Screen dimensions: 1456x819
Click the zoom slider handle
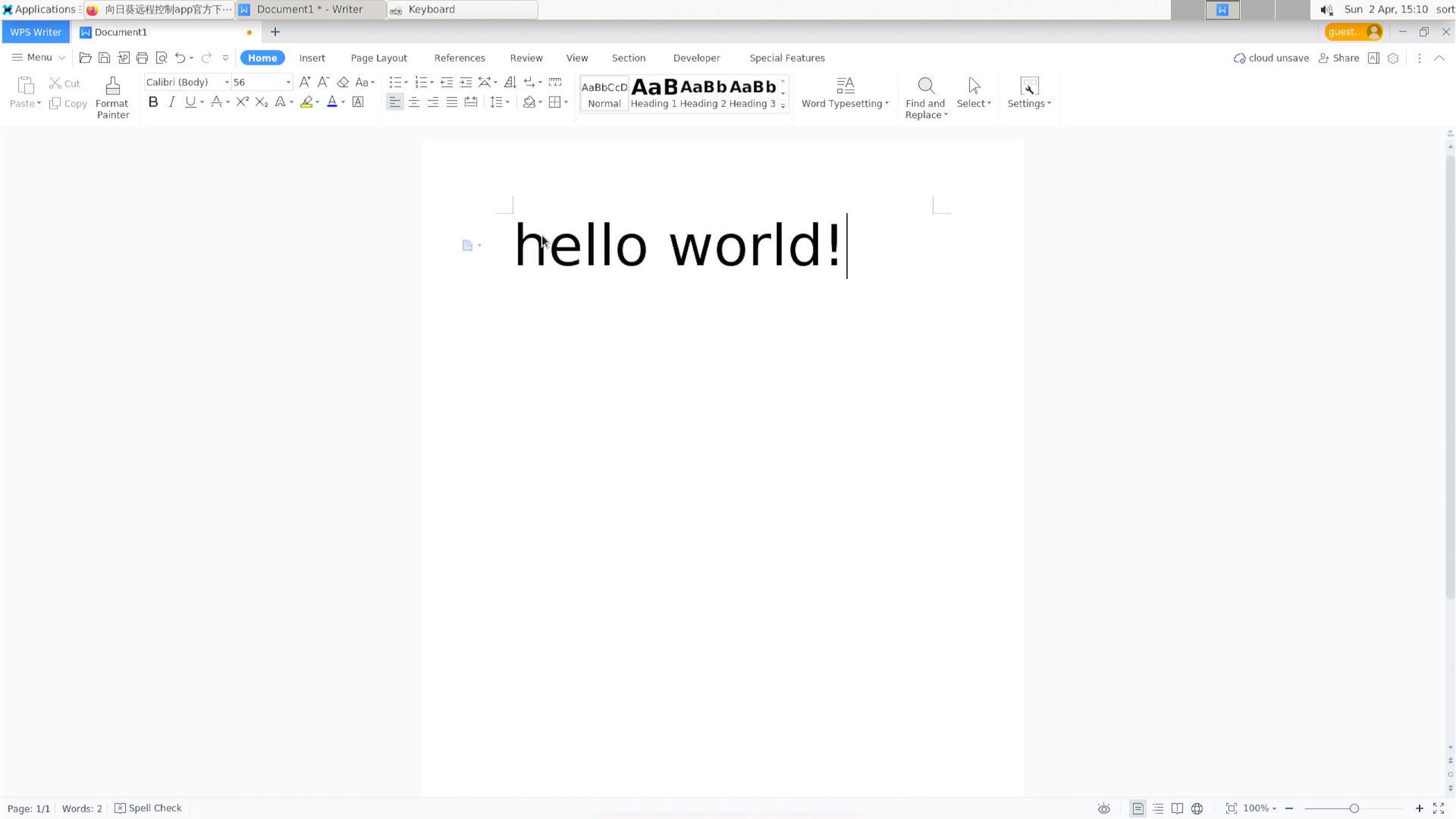1354,808
